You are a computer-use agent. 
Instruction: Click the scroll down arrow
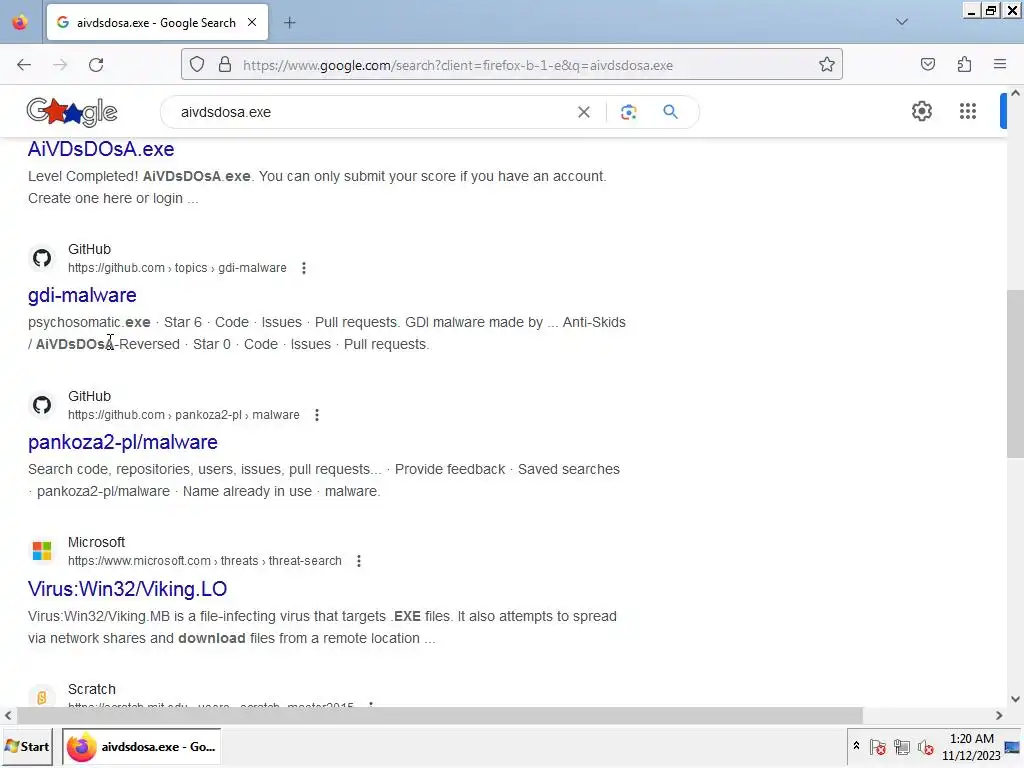1015,699
